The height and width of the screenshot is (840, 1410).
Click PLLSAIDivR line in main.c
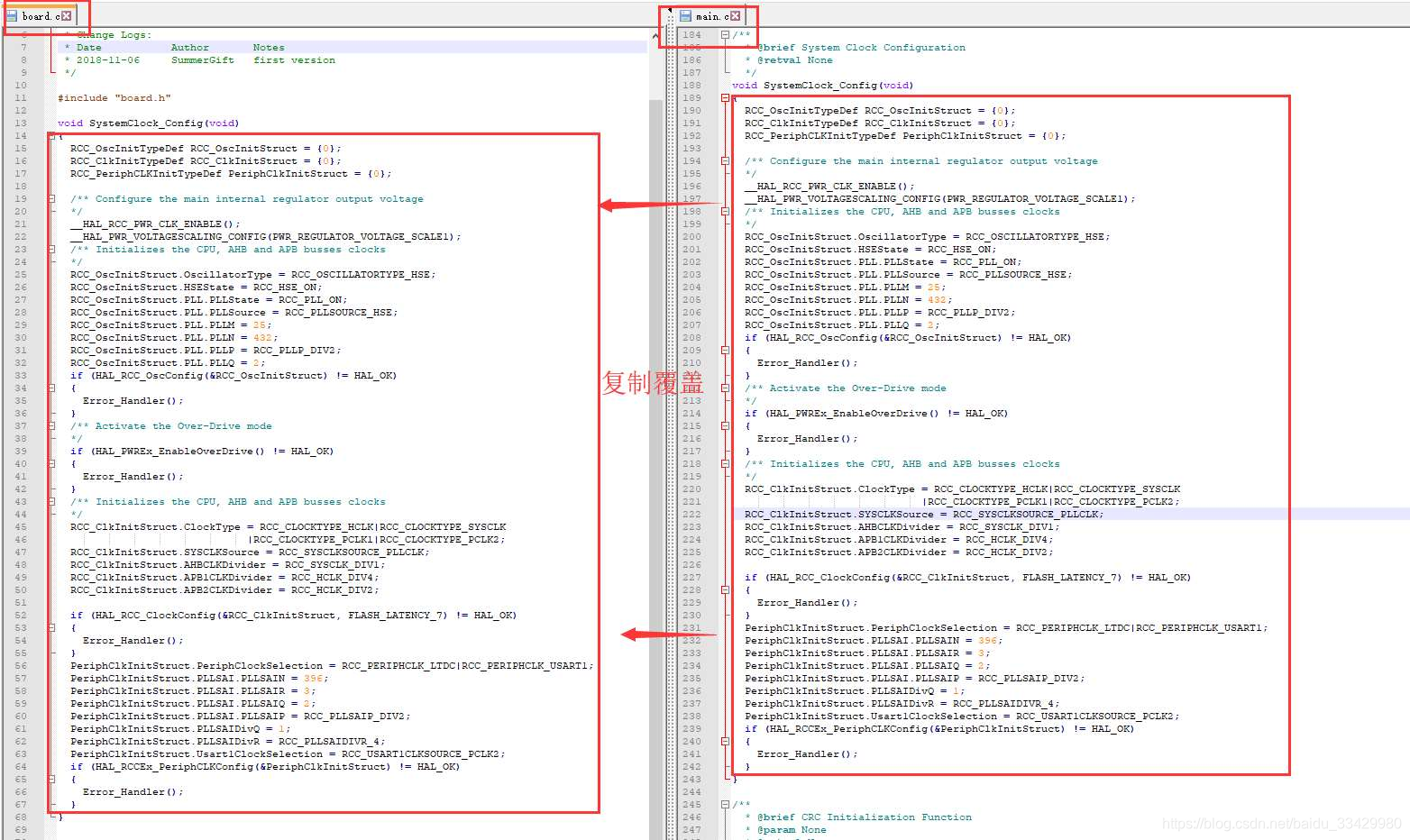tap(902, 703)
